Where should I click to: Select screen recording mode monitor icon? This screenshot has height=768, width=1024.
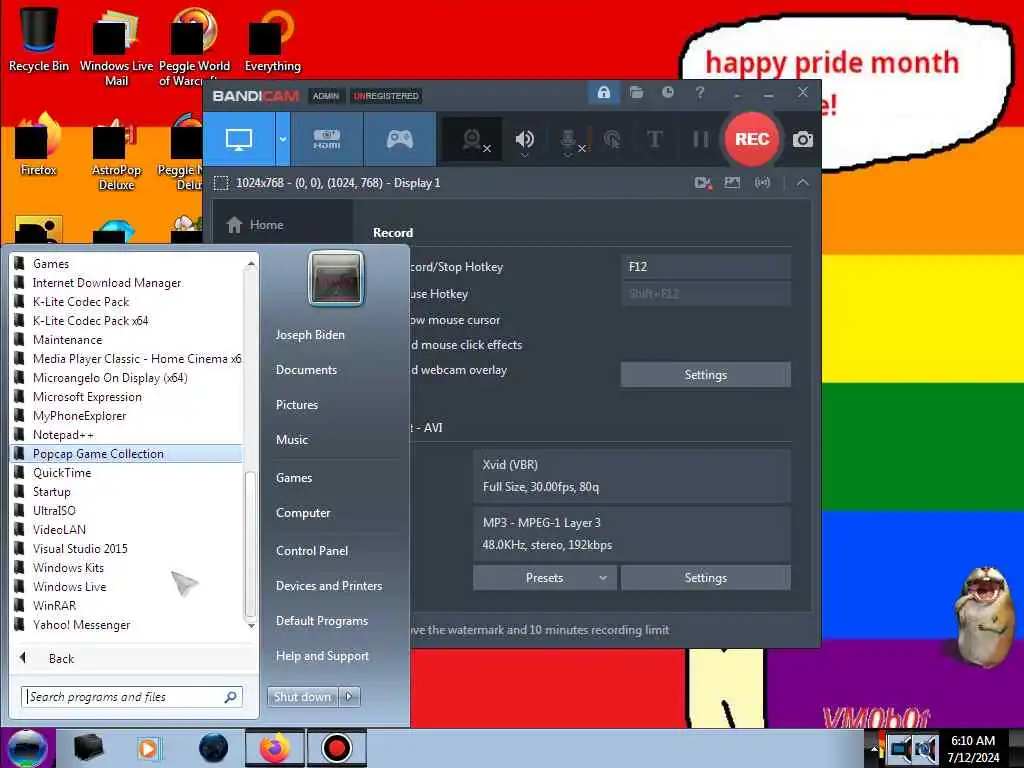pyautogui.click(x=239, y=139)
